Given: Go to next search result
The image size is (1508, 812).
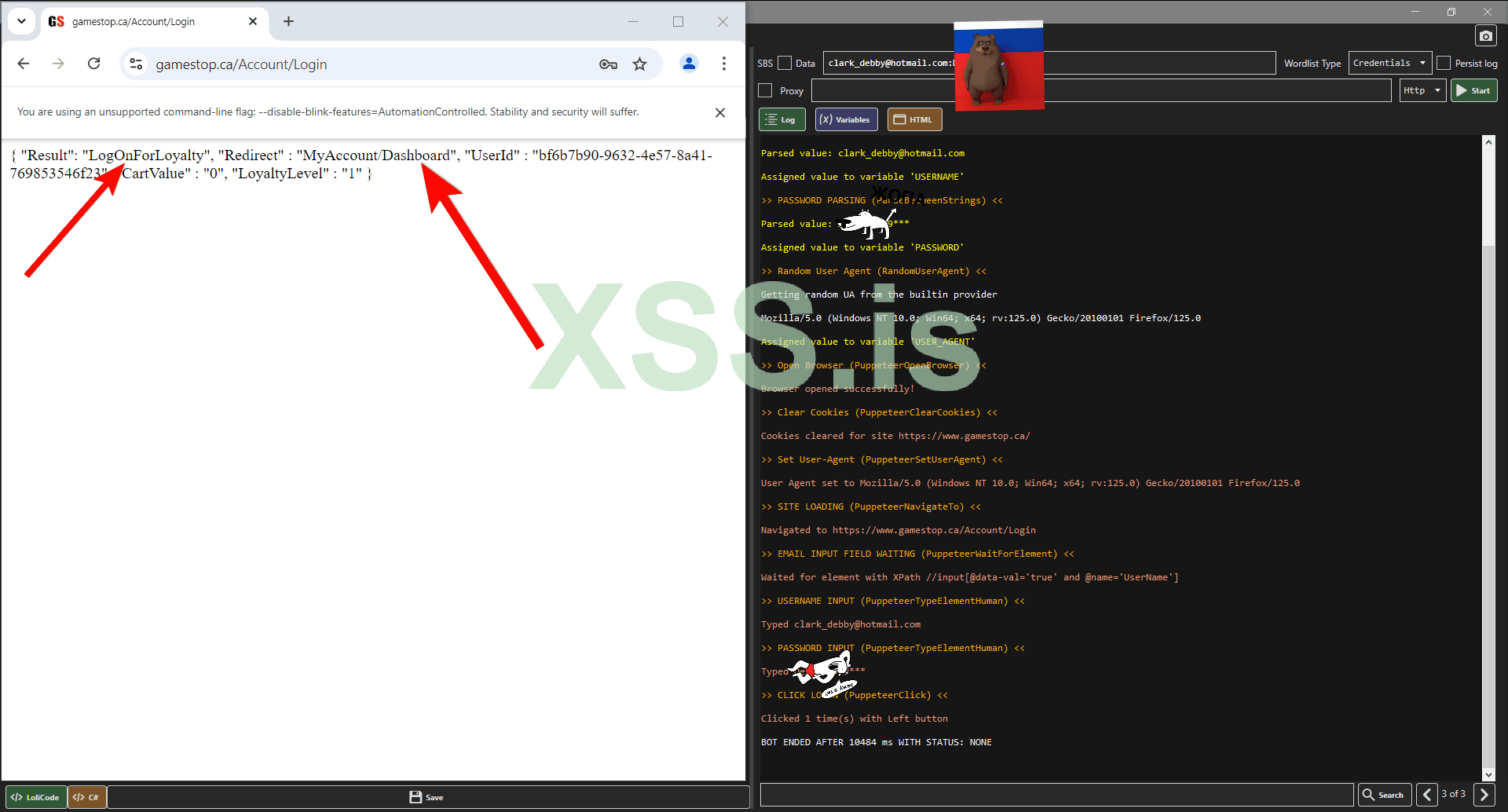Looking at the screenshot, I should click(1484, 795).
